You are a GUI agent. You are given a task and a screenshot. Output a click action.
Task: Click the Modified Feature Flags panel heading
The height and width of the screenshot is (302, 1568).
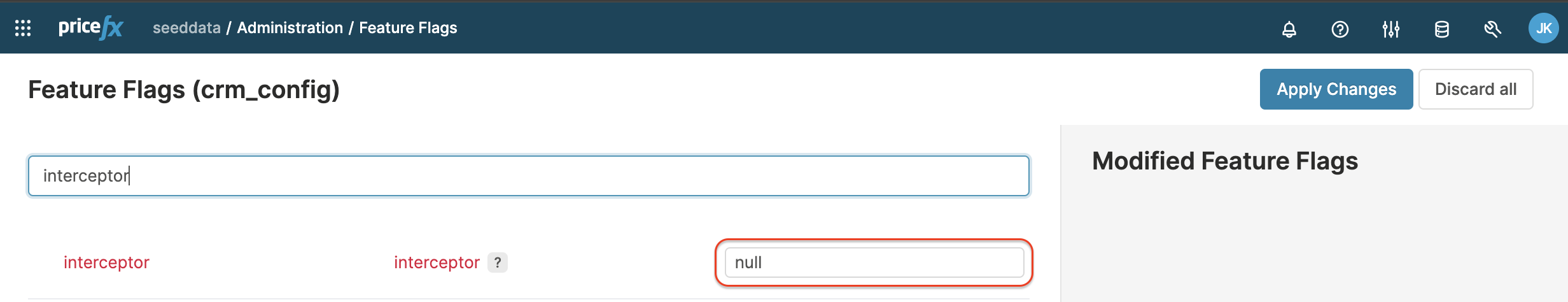tap(1224, 161)
